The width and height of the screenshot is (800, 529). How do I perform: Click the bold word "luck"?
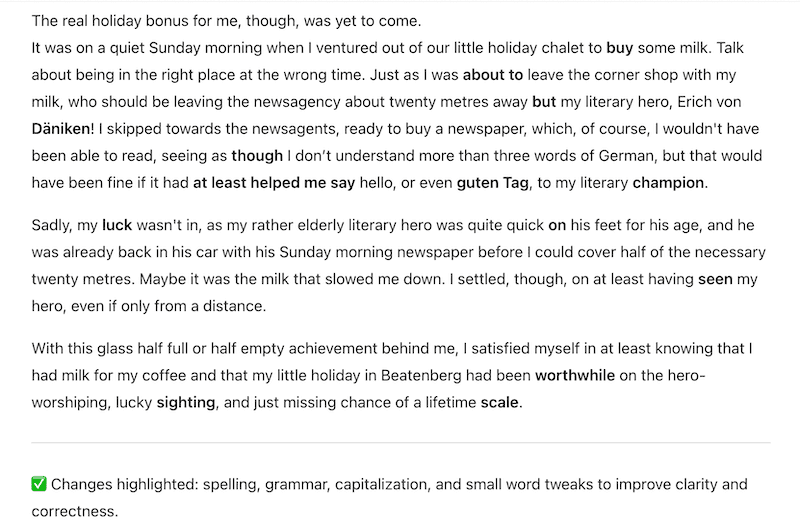pos(117,225)
